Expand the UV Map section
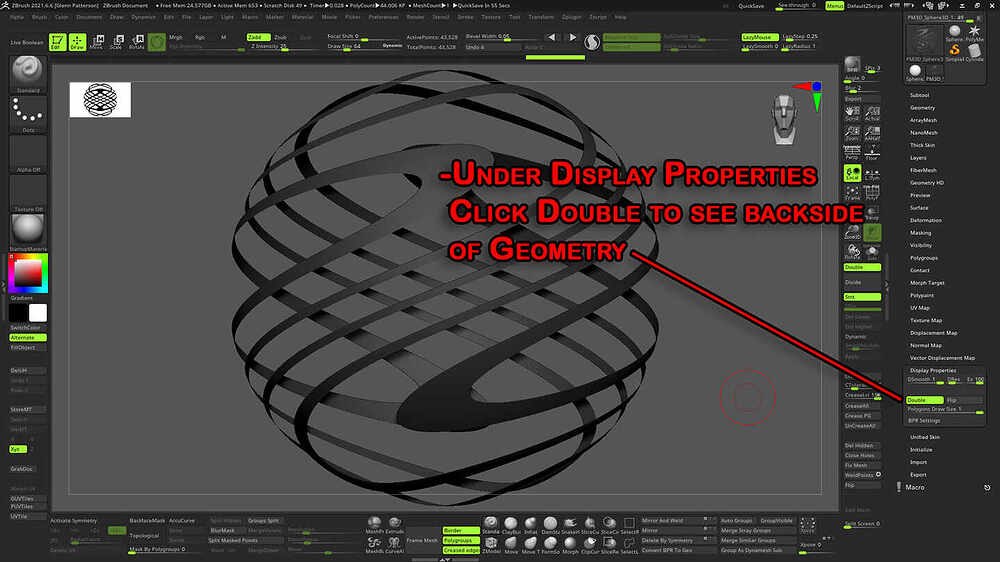Image resolution: width=1000 pixels, height=562 pixels. (x=920, y=307)
